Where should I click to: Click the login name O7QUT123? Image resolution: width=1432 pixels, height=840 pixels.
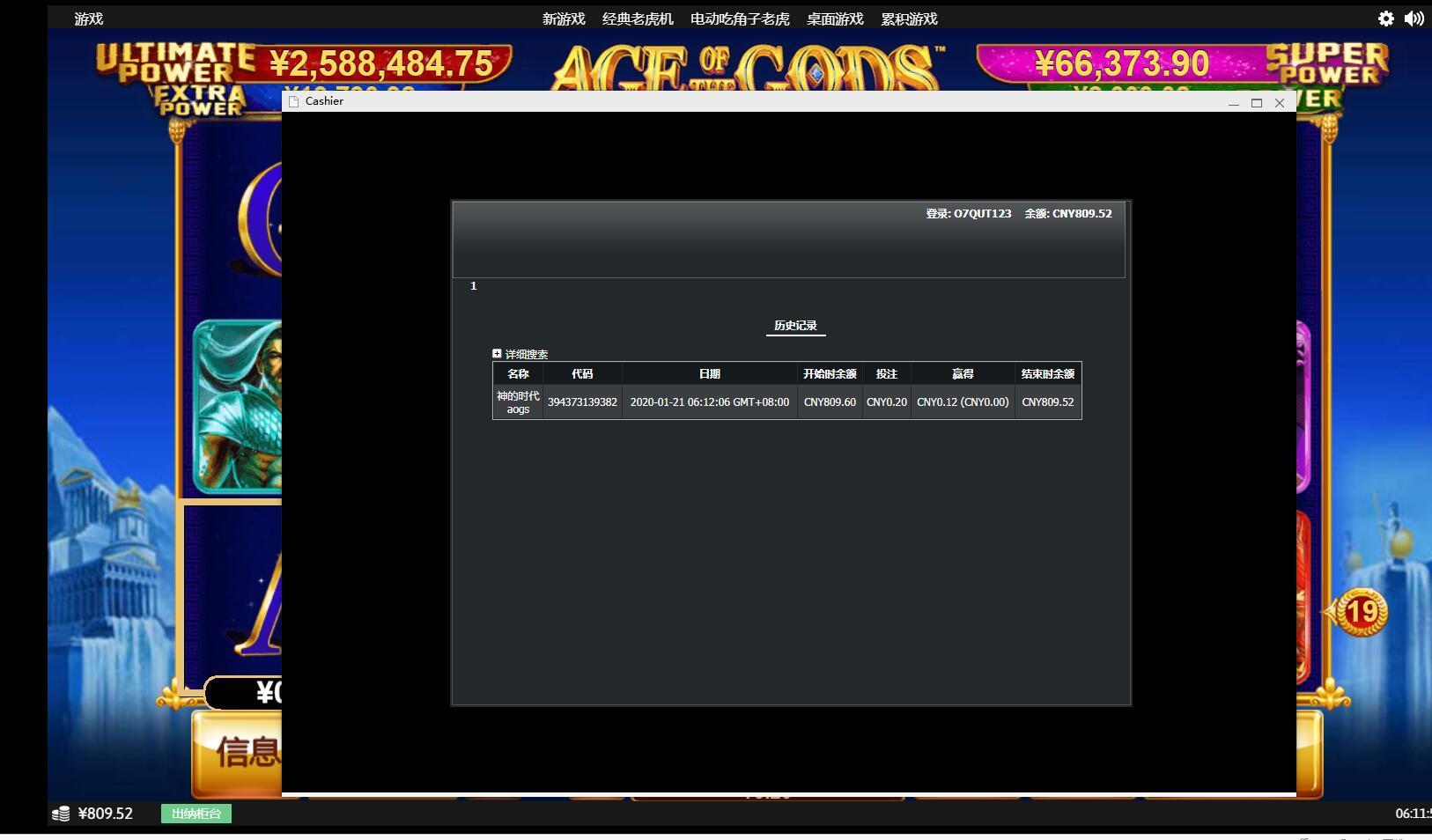tap(983, 214)
